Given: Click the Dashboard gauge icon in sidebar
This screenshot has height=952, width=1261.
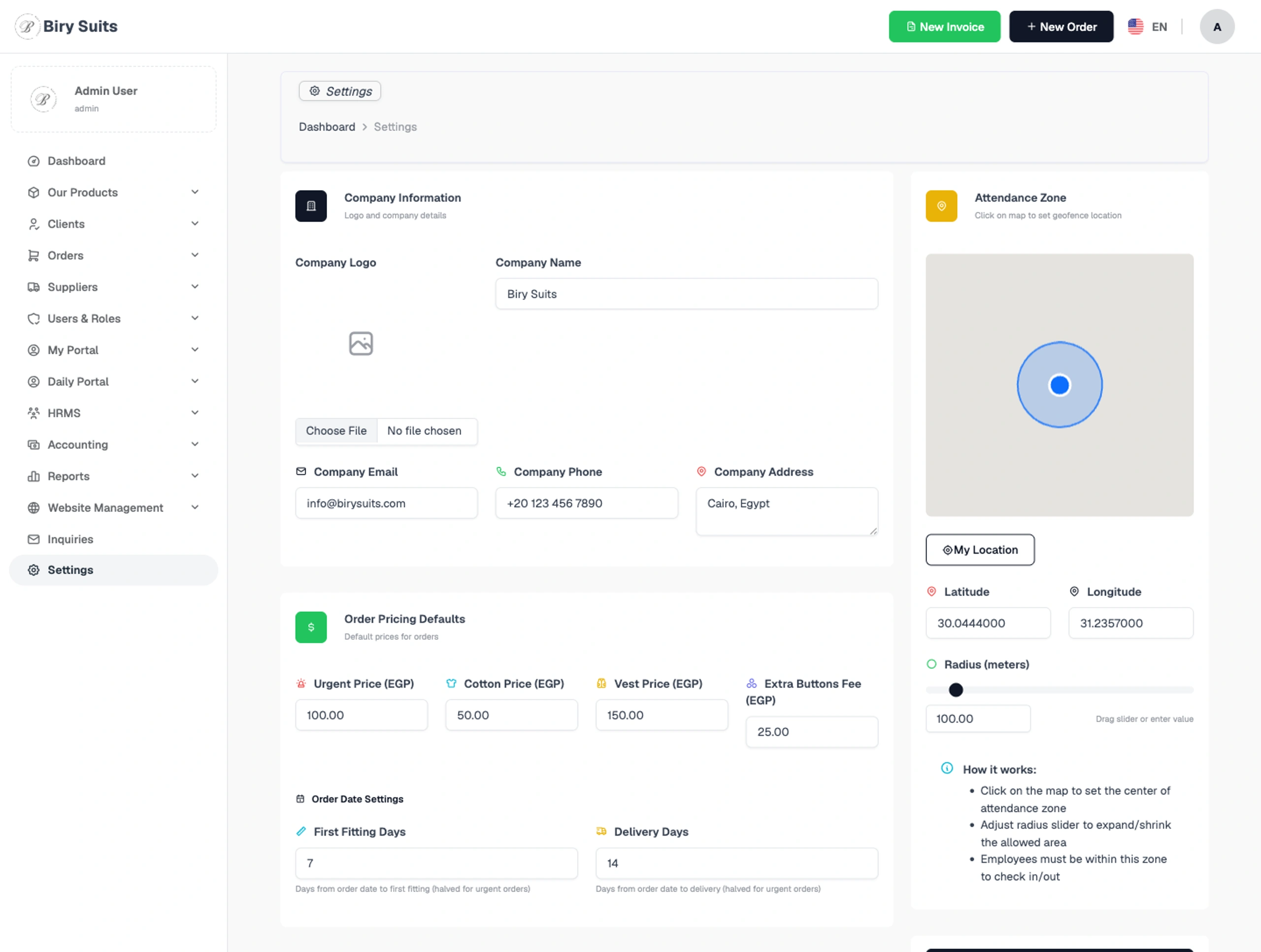Looking at the screenshot, I should pos(33,162).
